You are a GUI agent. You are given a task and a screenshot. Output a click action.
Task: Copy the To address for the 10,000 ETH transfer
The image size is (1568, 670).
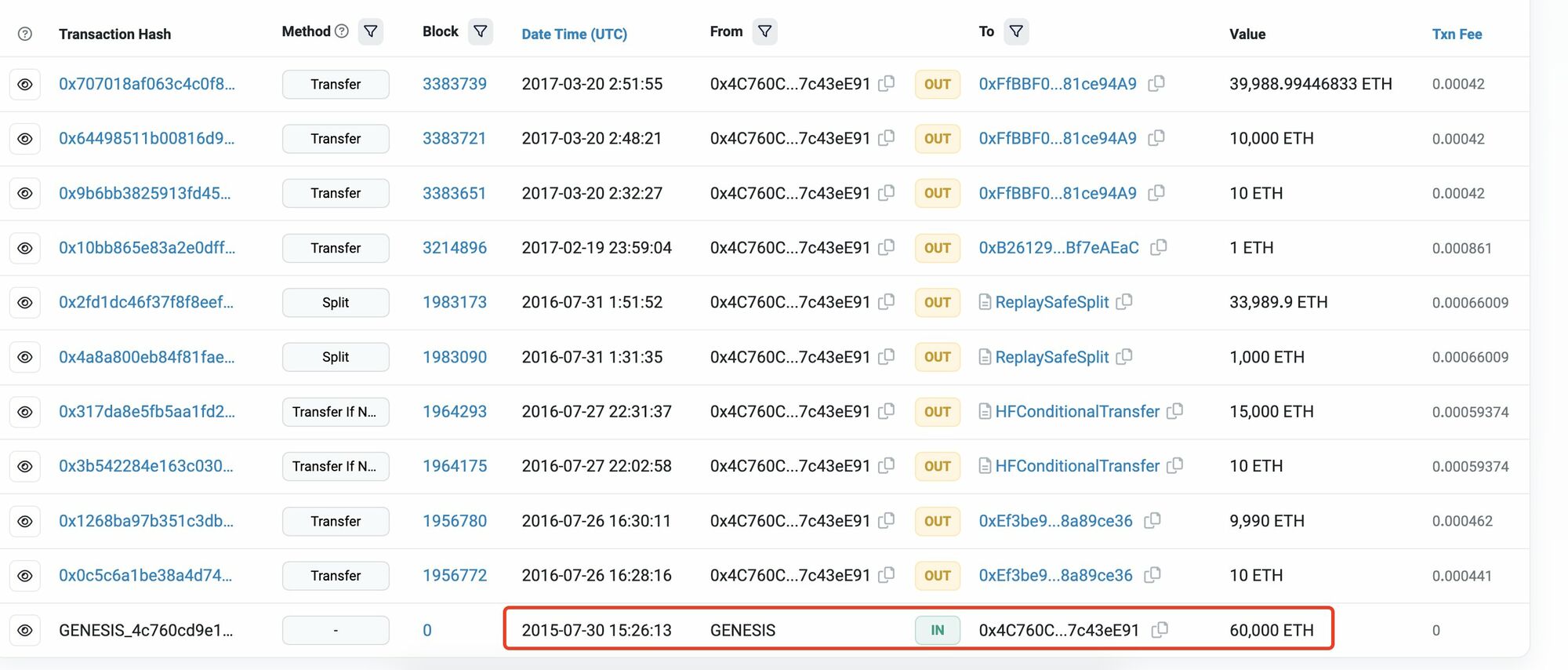(x=1156, y=138)
